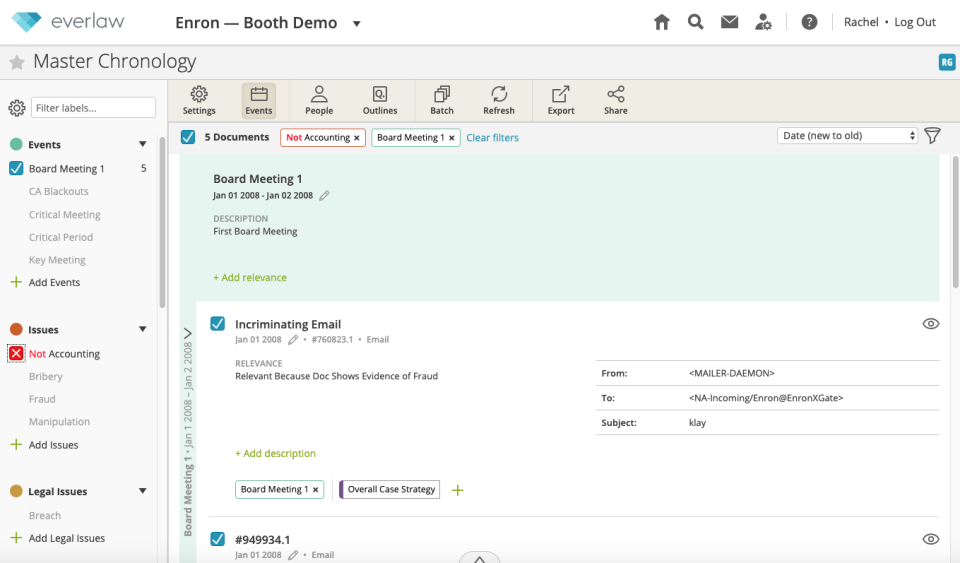Open the People toolbar item
960x563 pixels.
[x=319, y=101]
